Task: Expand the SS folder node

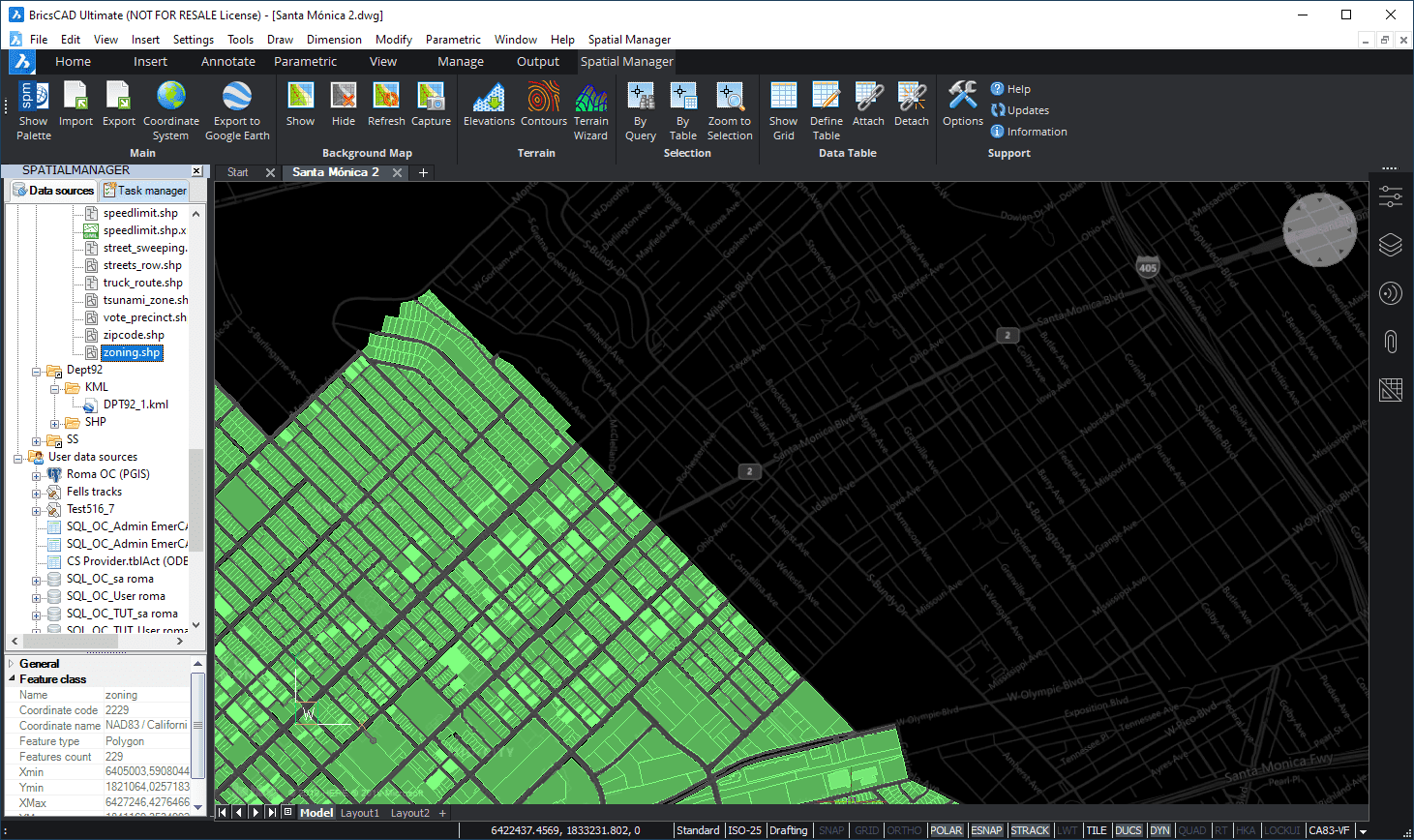Action: point(37,440)
